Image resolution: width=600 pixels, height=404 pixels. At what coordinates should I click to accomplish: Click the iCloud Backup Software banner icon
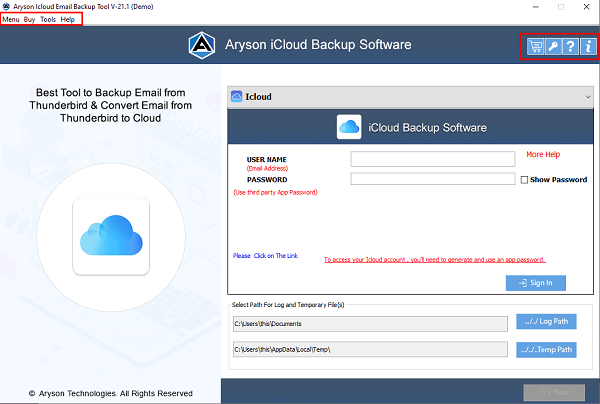pos(349,127)
